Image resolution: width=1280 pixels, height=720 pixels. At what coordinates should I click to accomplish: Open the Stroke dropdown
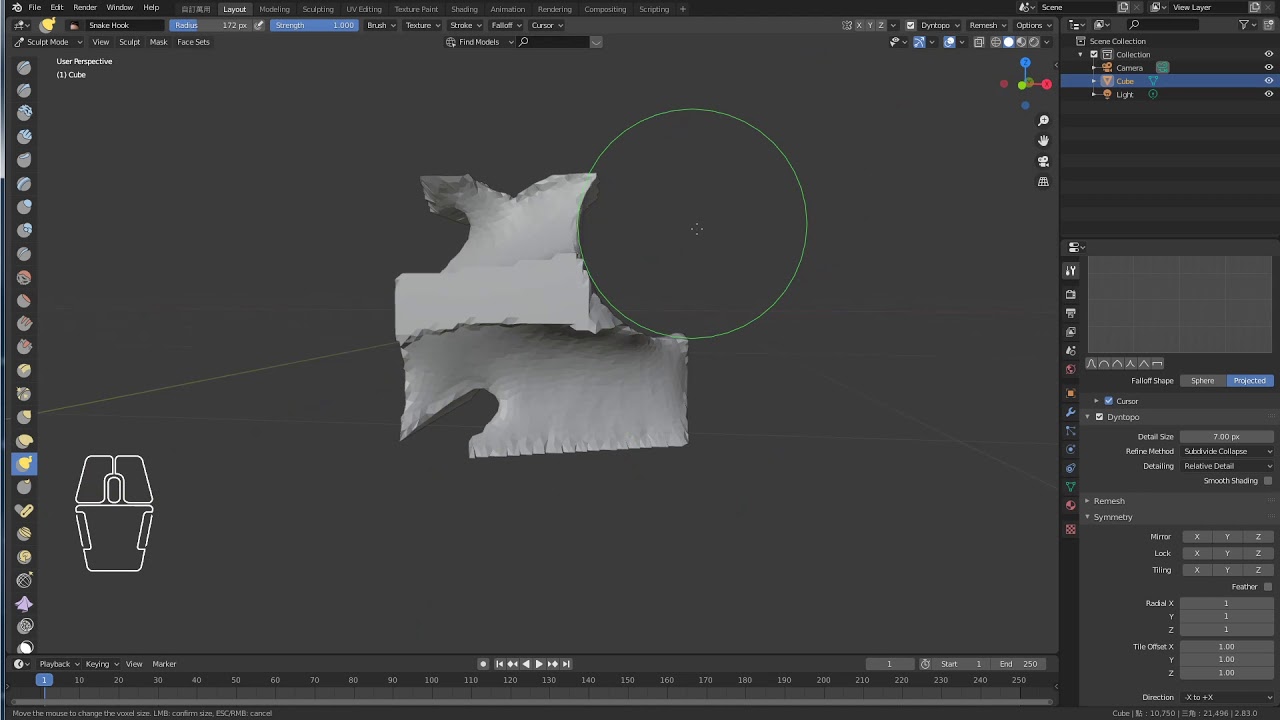pos(465,25)
